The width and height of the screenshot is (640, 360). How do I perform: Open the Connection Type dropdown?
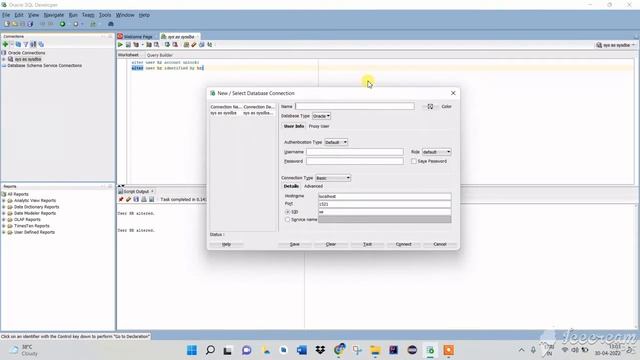point(333,178)
